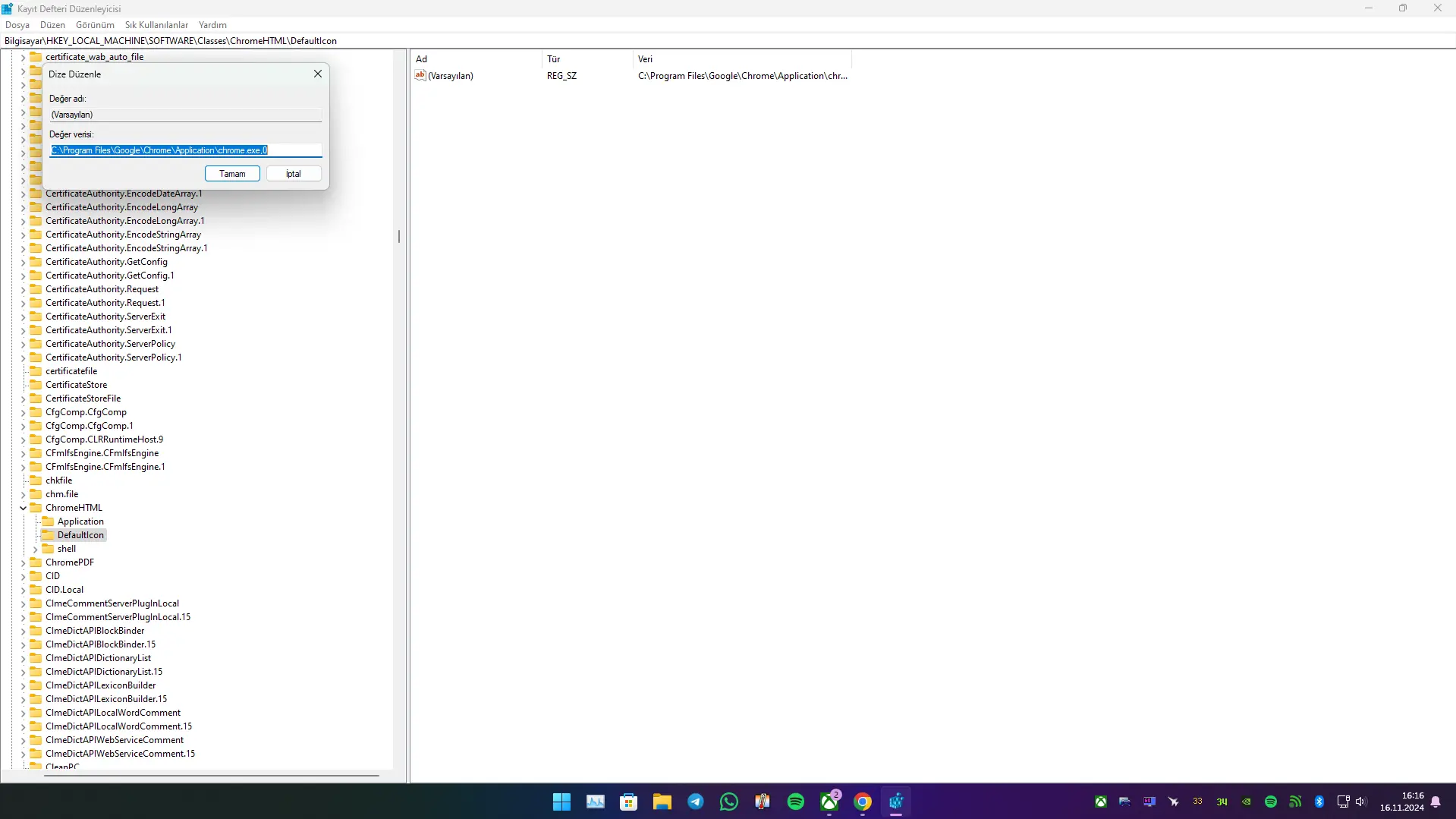
Task: Expand CertificateAuthority.GetConfig key
Action: [x=23, y=262]
